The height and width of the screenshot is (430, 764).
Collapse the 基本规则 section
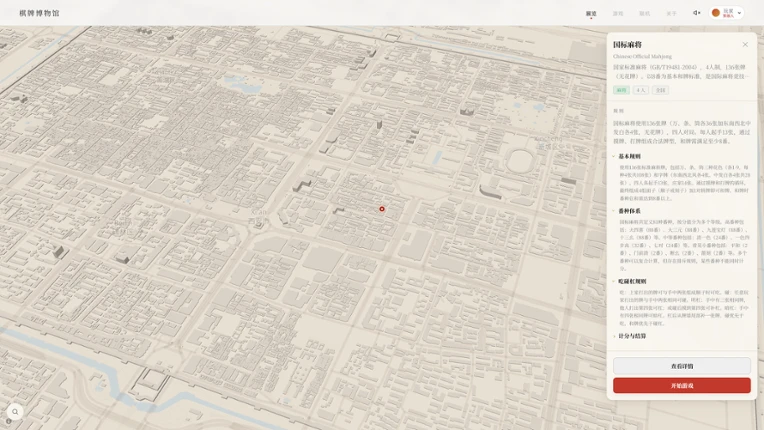[630, 156]
